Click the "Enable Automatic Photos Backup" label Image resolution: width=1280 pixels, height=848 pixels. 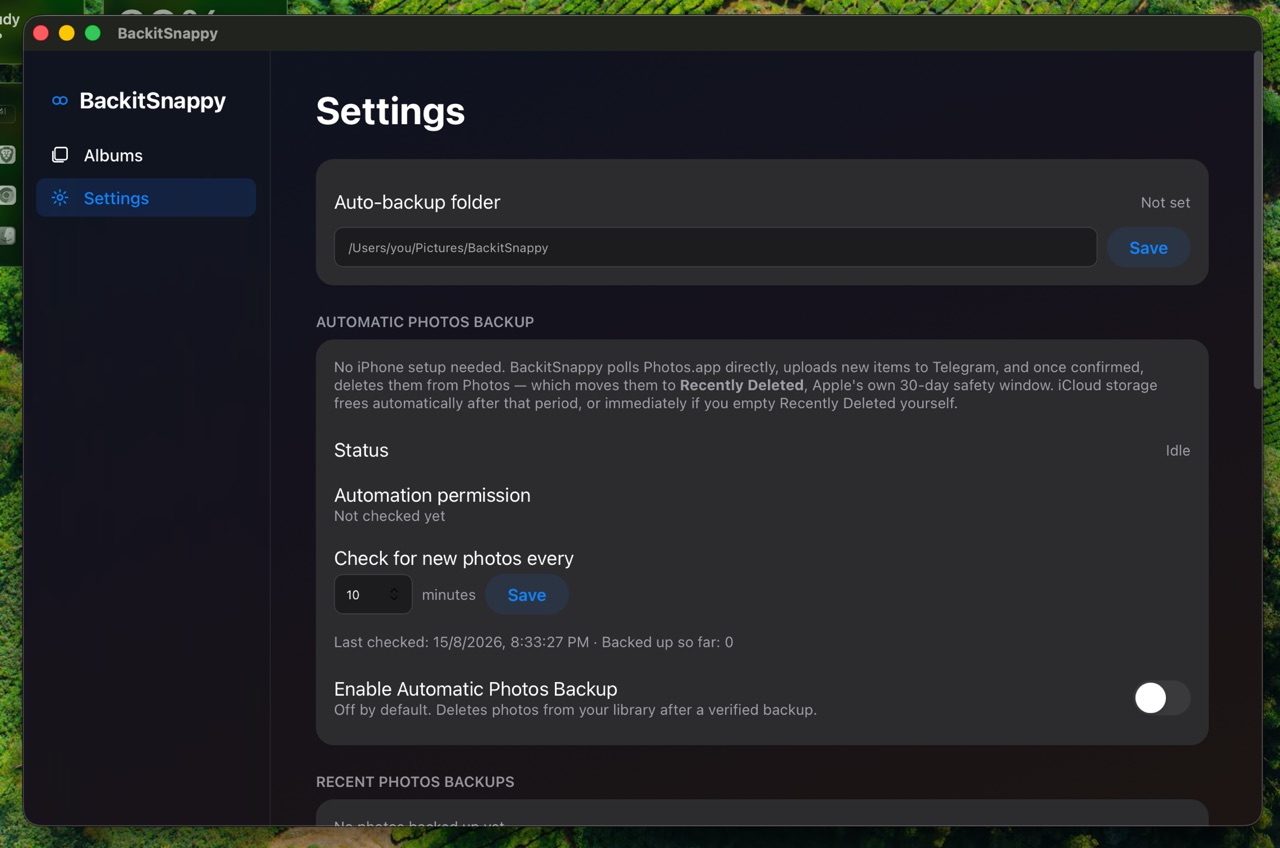tap(475, 689)
